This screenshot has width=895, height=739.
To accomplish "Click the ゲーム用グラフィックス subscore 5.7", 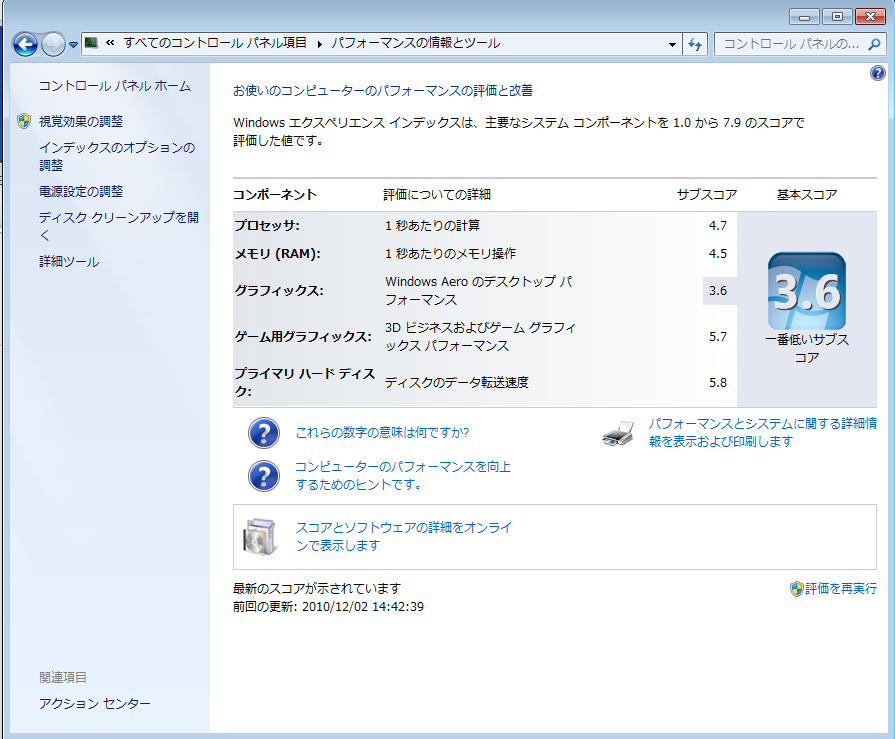I will 718,337.
